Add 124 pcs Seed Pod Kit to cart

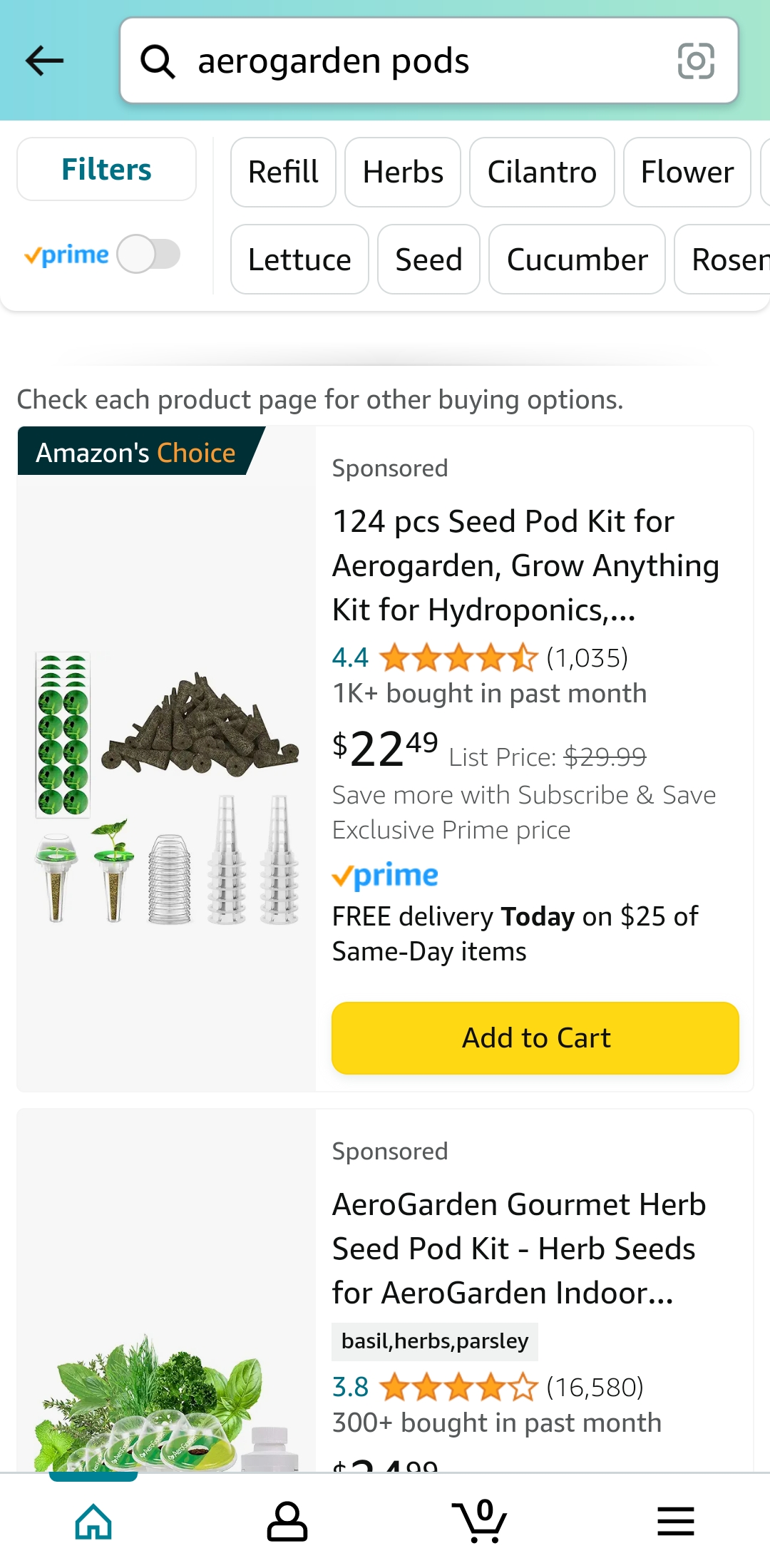tap(535, 1037)
